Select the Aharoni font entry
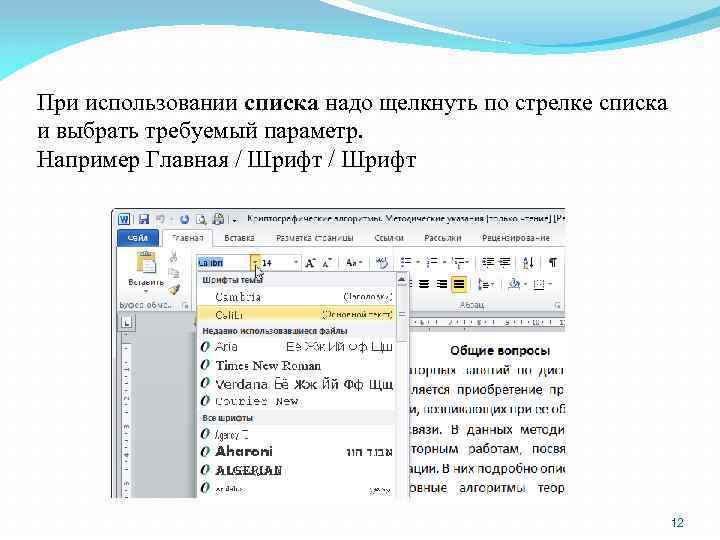 pos(296,452)
